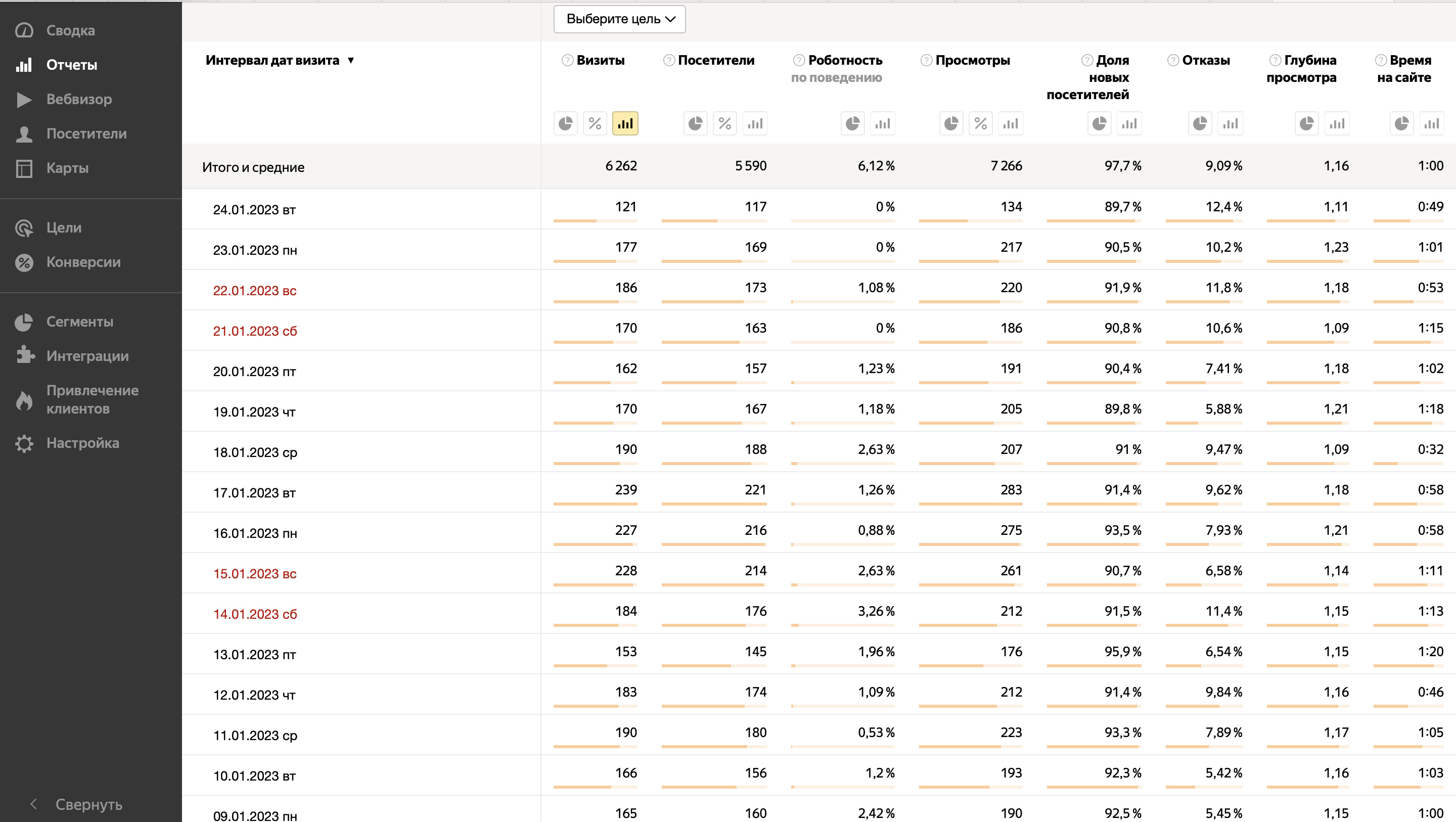Viewport: 1456px width, 822px height.
Task: Select bar chart for Доля новых посетителей
Action: coord(1129,123)
